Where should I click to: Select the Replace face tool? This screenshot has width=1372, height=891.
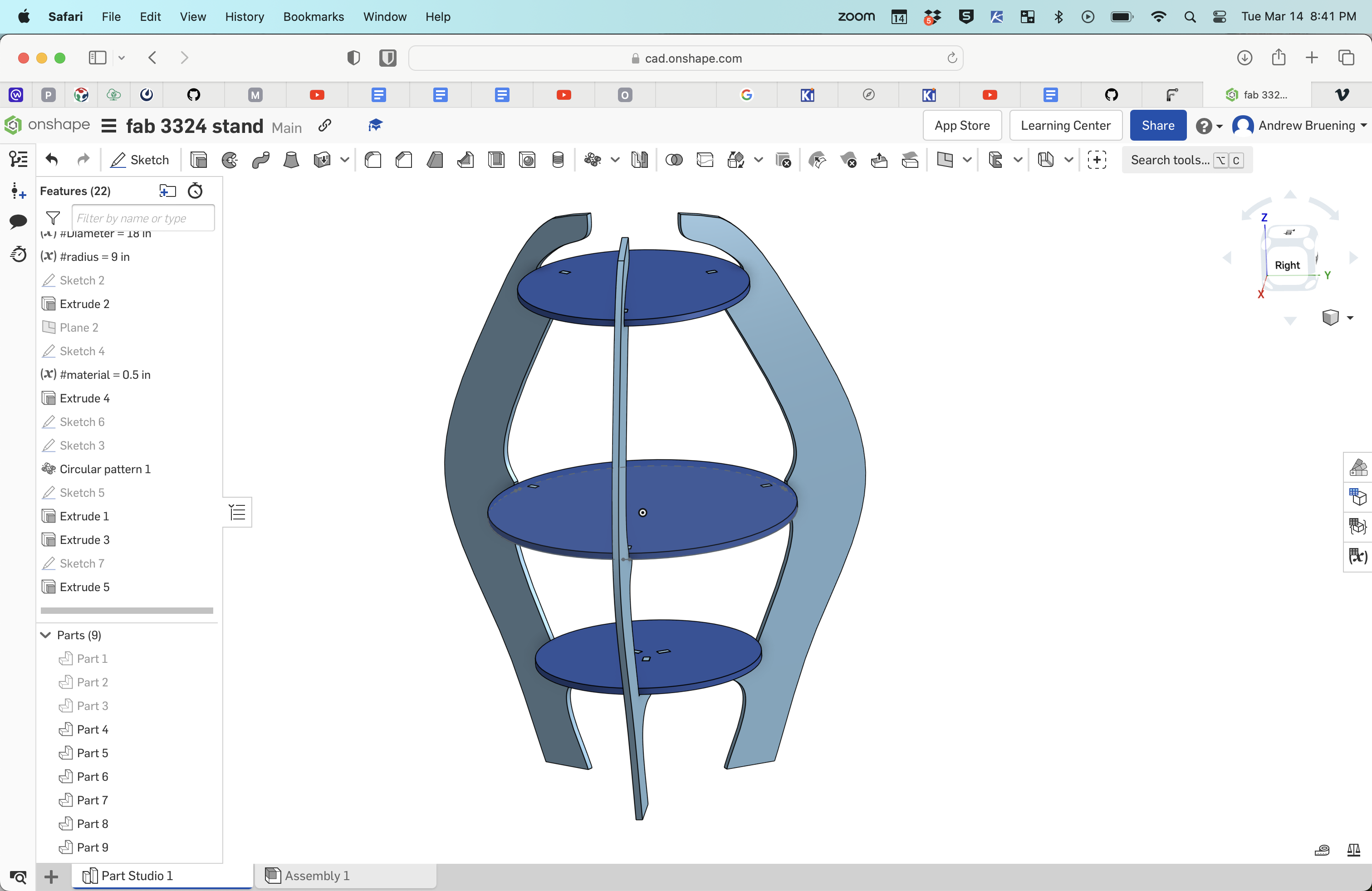[910, 160]
